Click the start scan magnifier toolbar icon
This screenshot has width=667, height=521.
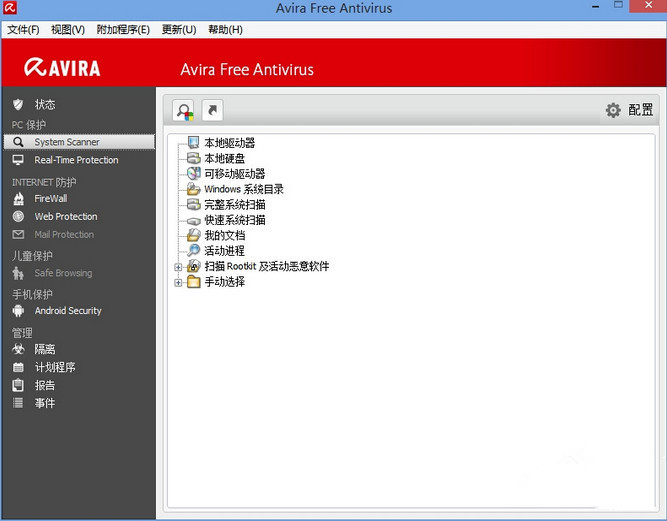[x=184, y=110]
